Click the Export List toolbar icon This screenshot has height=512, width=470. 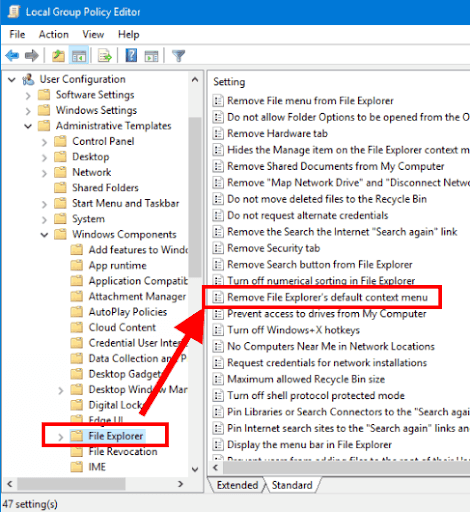105,56
